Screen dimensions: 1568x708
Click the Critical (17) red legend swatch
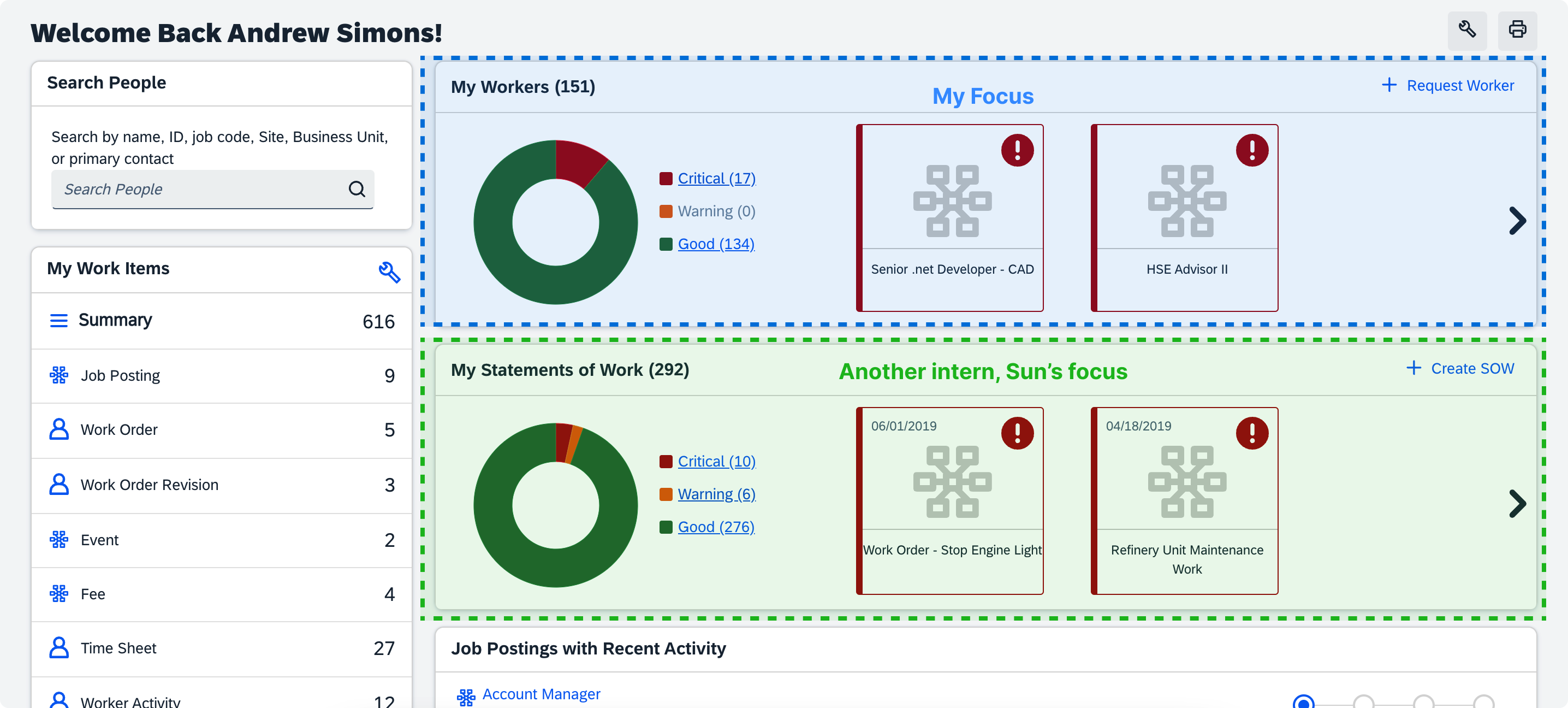[x=666, y=179]
